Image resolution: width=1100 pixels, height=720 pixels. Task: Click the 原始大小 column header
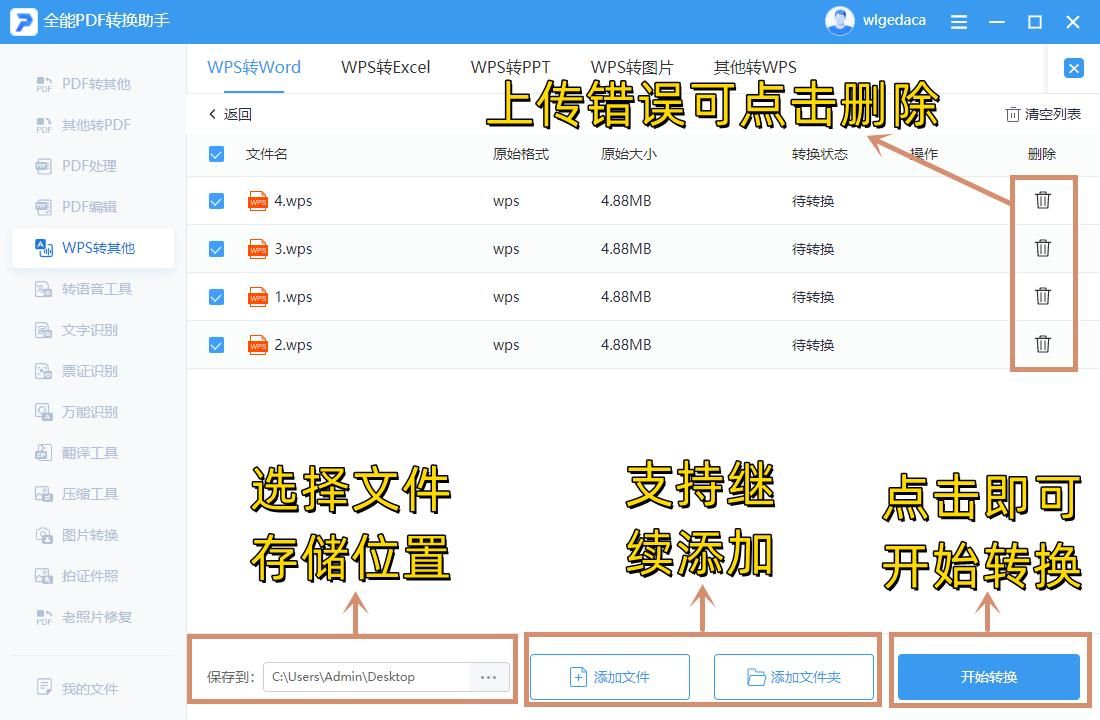pos(629,154)
